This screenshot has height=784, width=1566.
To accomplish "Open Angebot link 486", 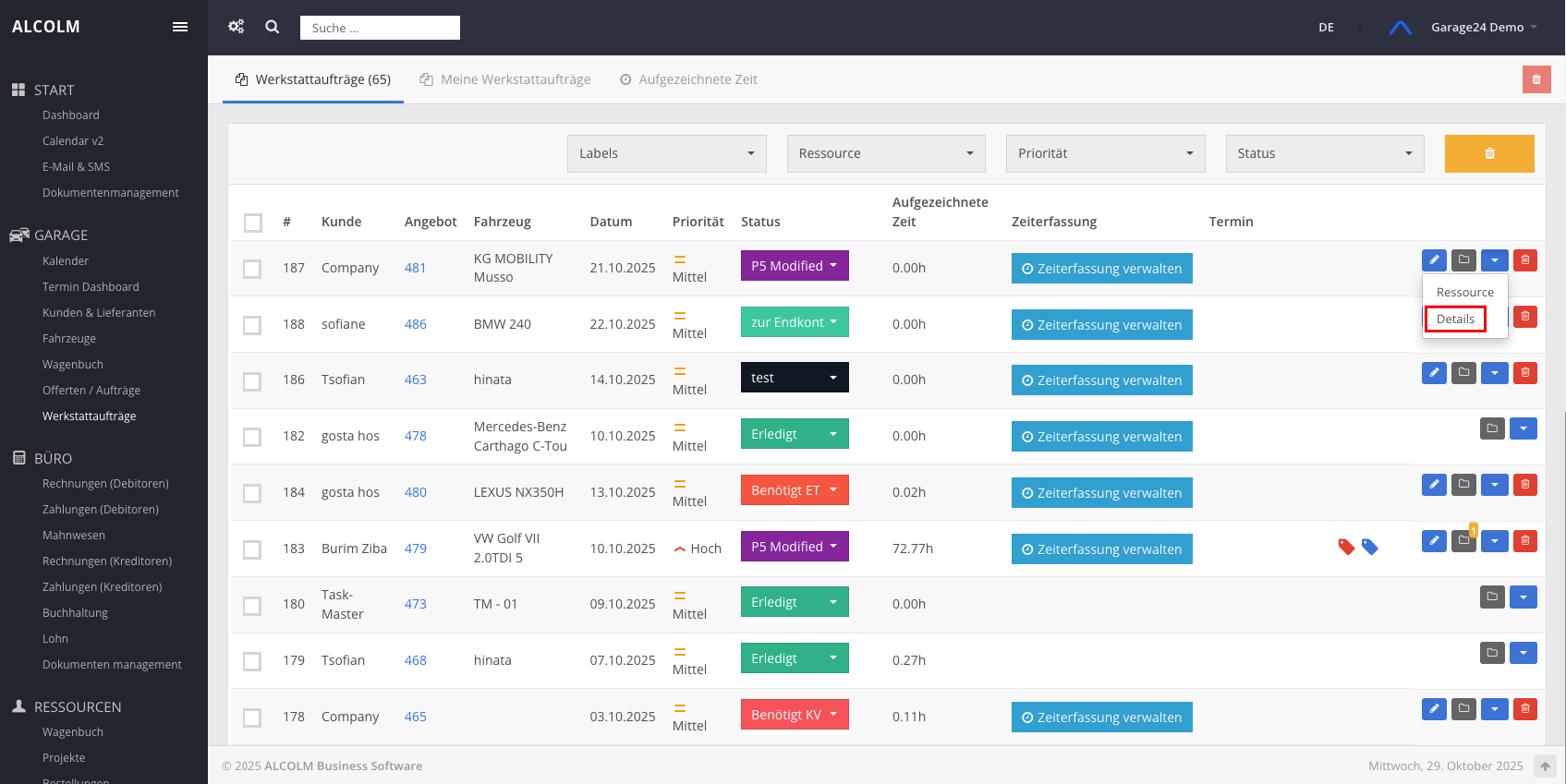I will (416, 324).
